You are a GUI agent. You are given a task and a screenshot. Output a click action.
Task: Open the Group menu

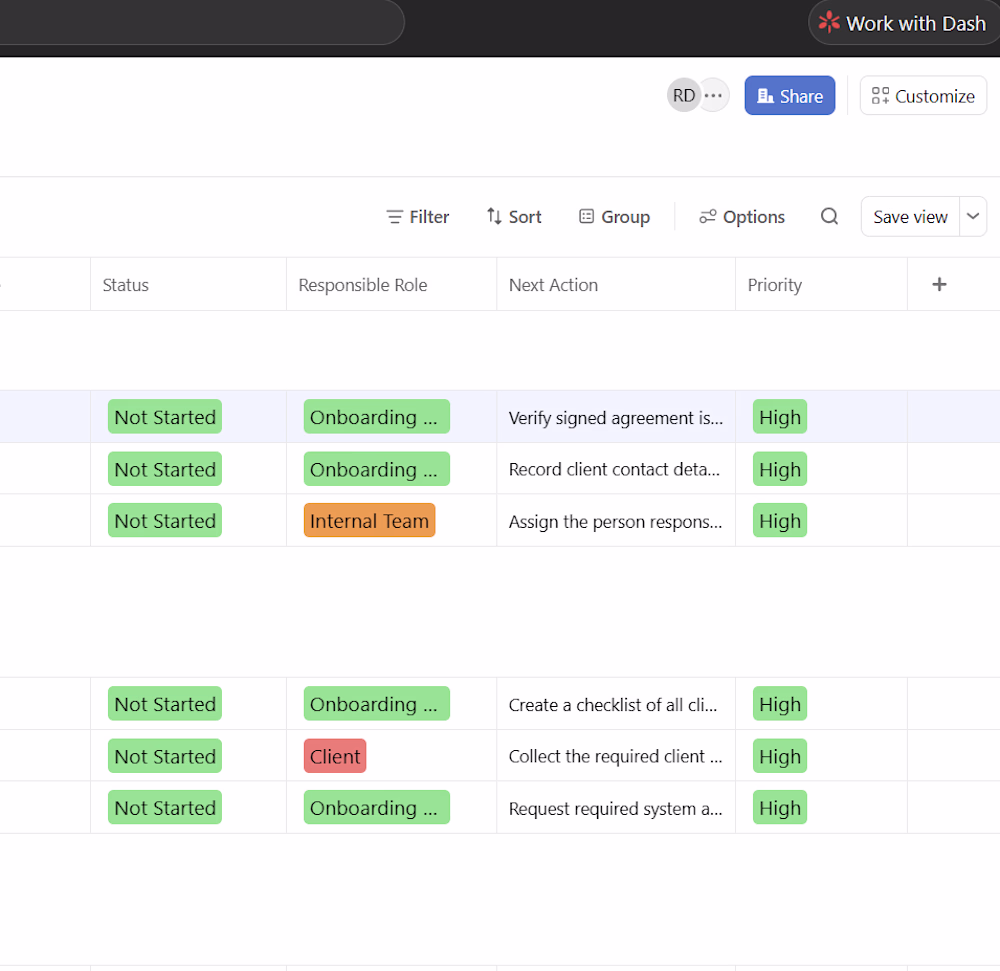[614, 217]
